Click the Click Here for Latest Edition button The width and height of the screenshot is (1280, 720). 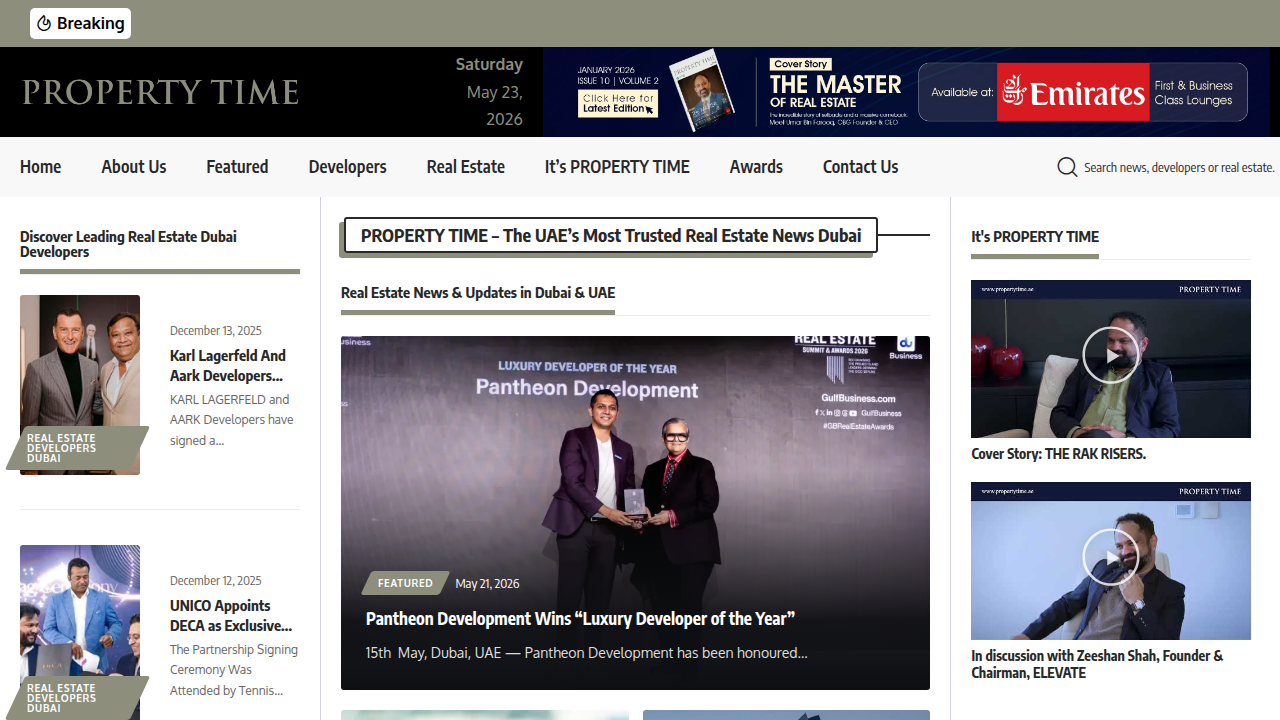[x=618, y=103]
